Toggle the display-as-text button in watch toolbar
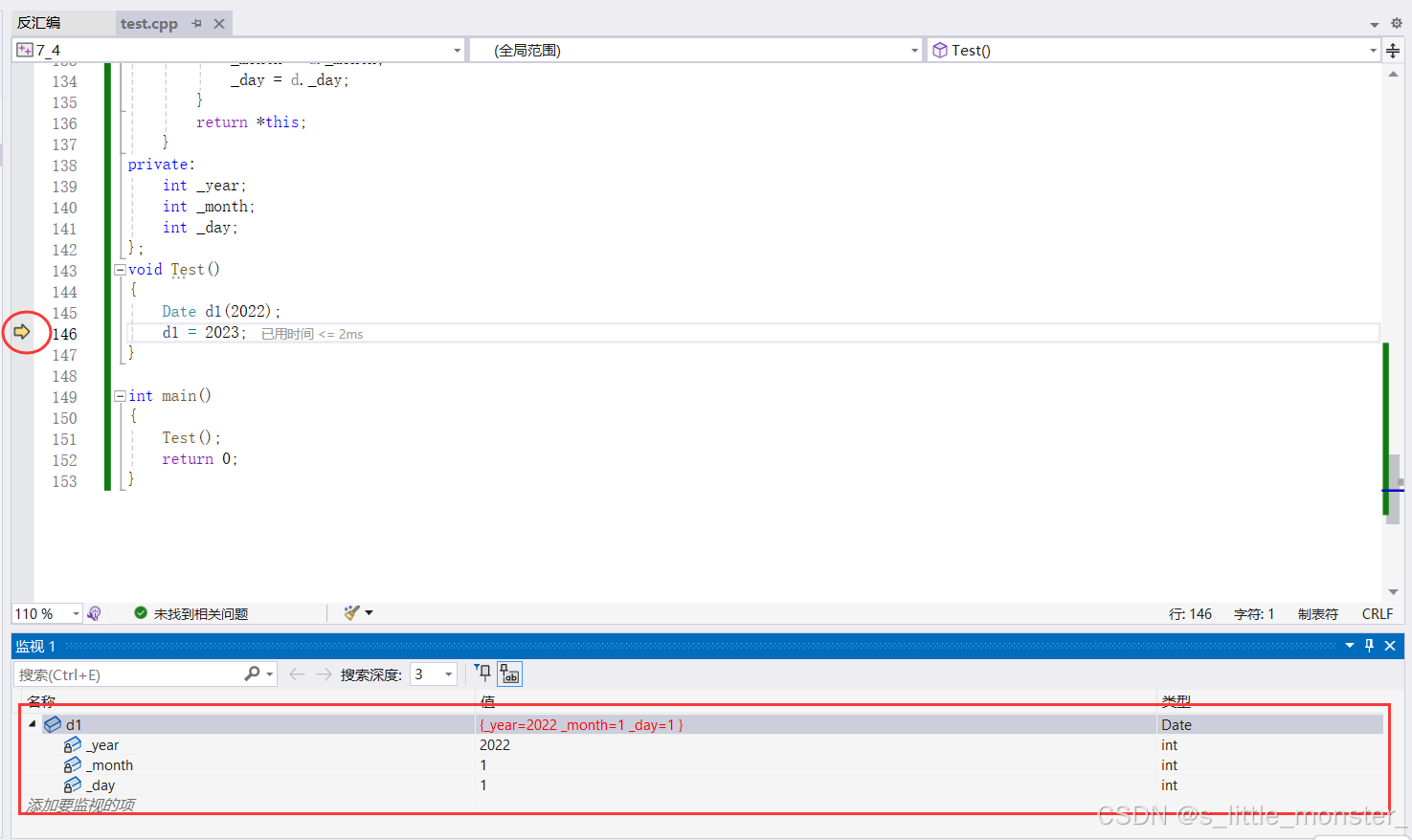 point(509,674)
